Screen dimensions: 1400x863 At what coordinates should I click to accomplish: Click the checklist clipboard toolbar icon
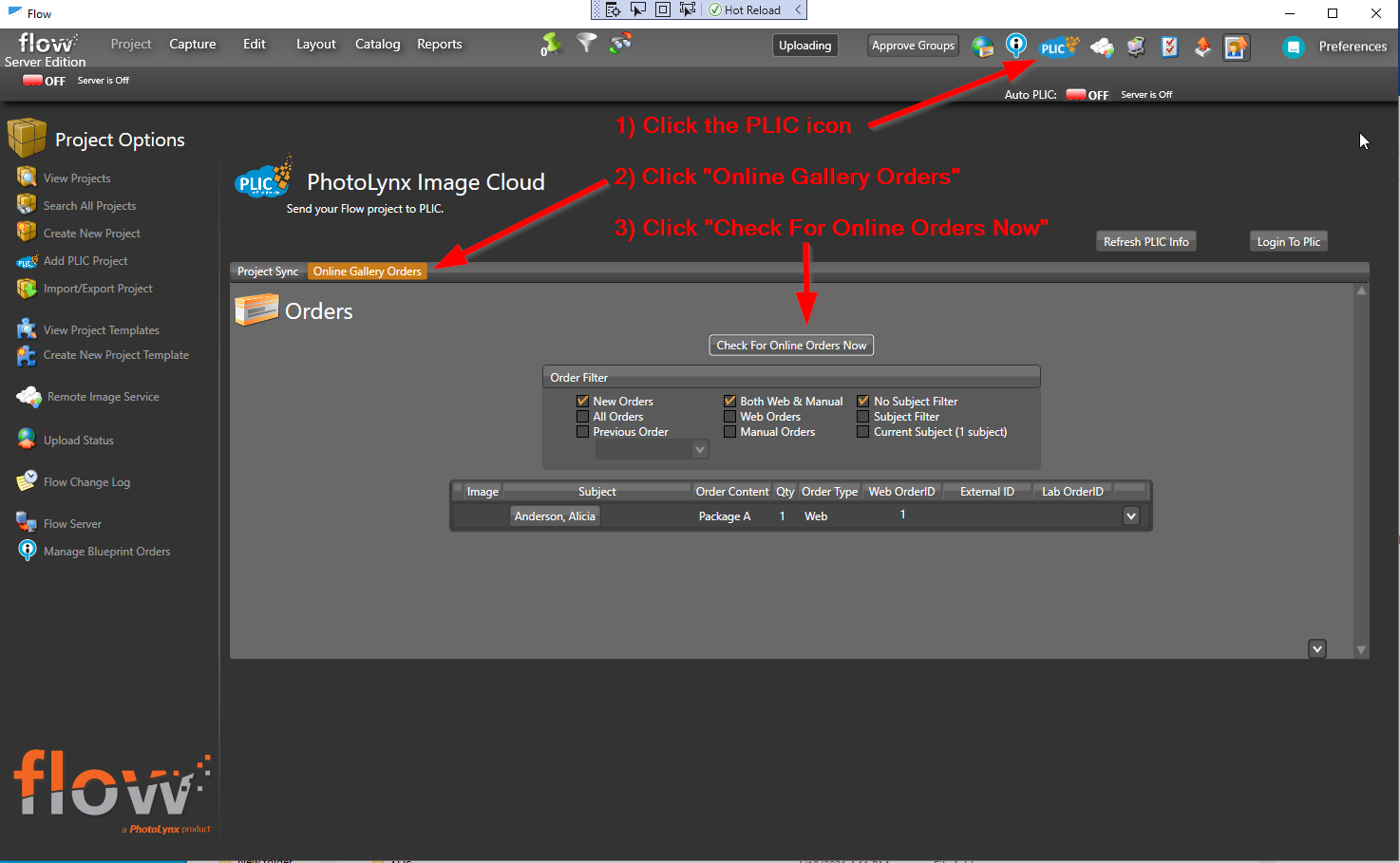pyautogui.click(x=1170, y=47)
